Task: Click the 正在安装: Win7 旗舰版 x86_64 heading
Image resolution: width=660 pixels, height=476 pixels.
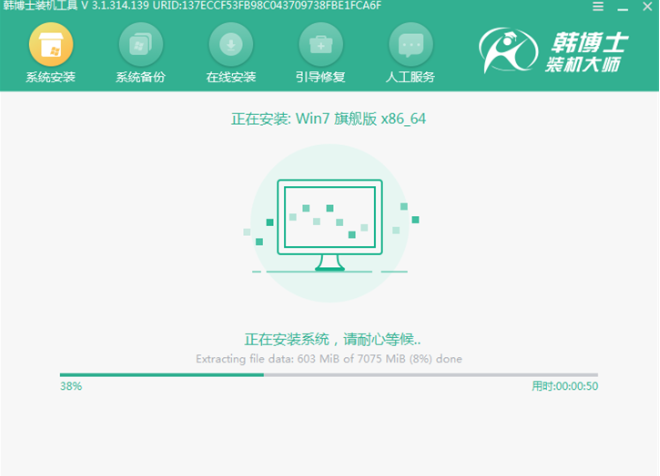Action: (x=328, y=119)
